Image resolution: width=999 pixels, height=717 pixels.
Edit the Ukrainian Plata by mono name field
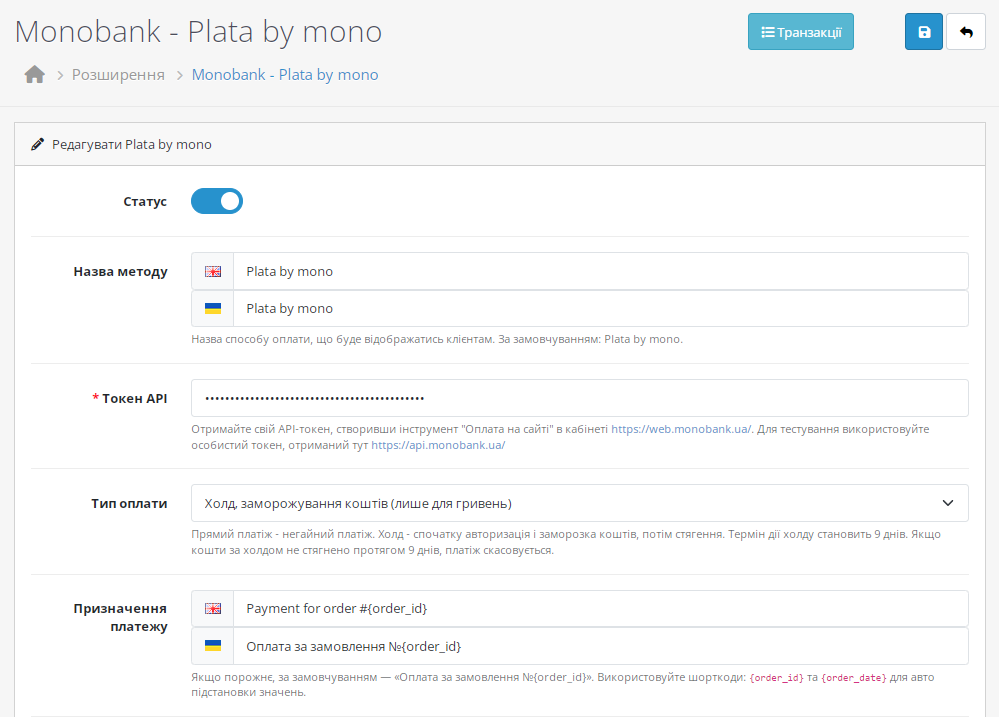[601, 308]
